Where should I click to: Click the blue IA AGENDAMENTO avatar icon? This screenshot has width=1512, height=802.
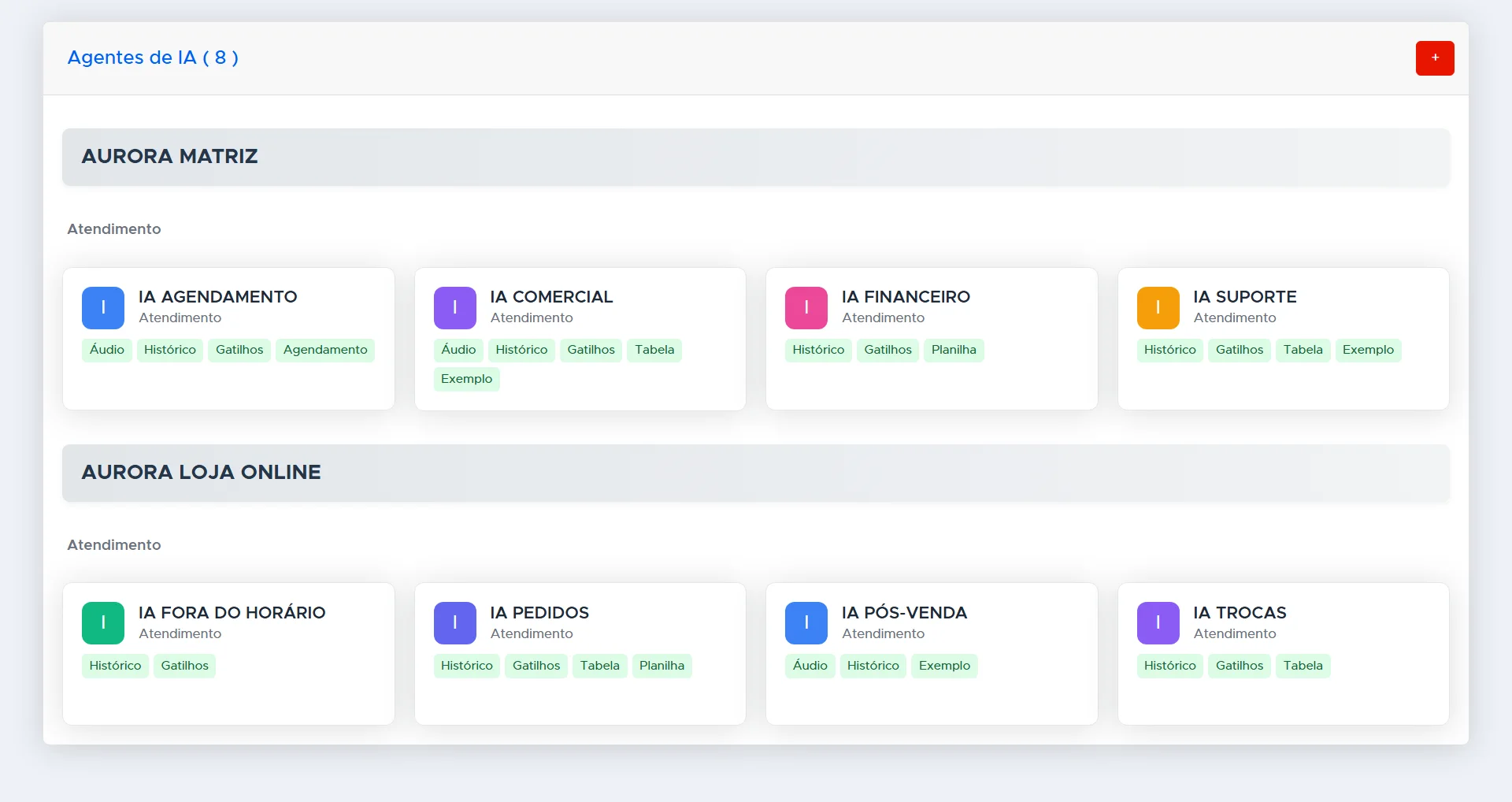click(103, 308)
